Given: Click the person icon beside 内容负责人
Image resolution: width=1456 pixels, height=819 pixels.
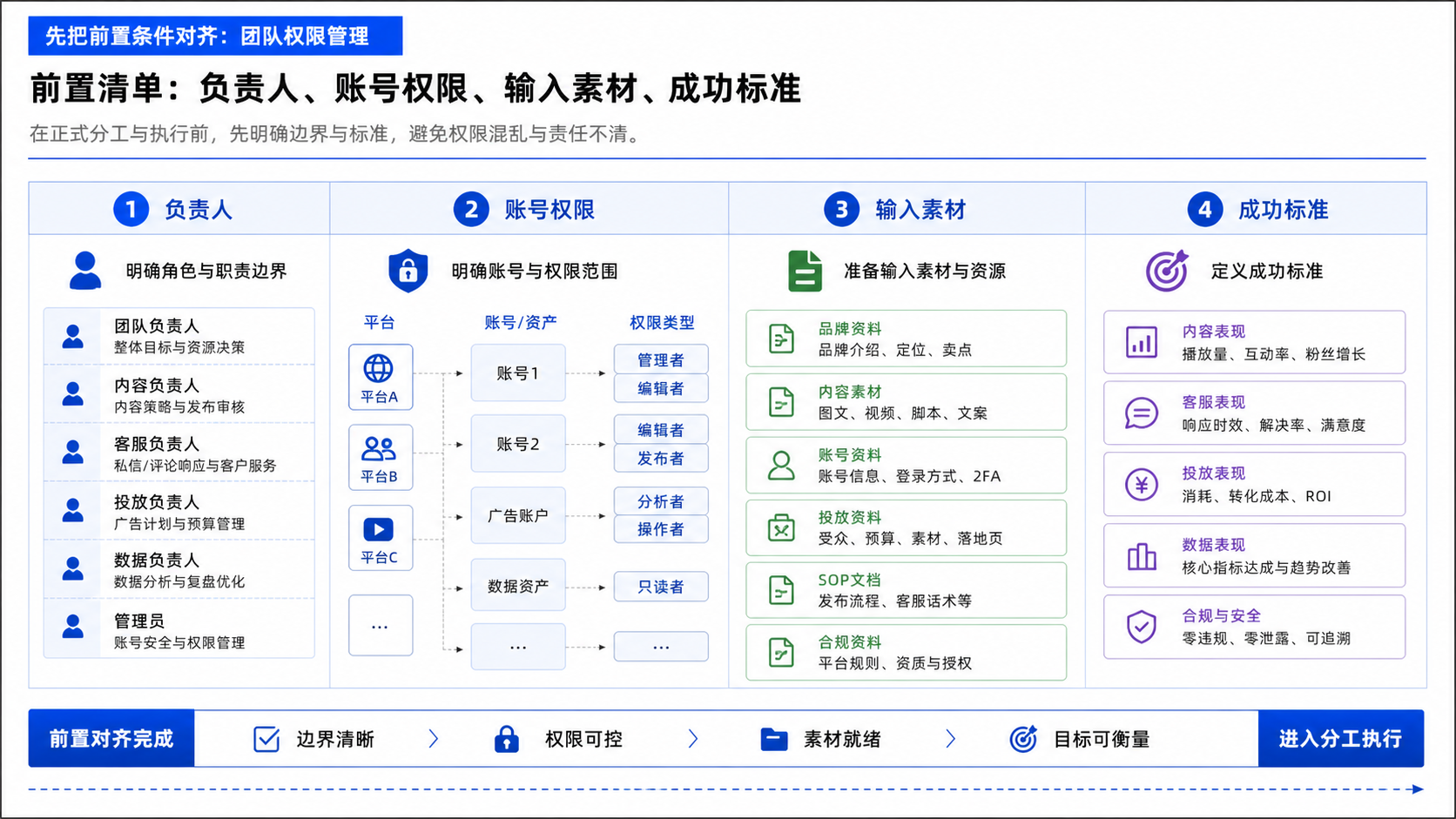Looking at the screenshot, I should pyautogui.click(x=73, y=394).
